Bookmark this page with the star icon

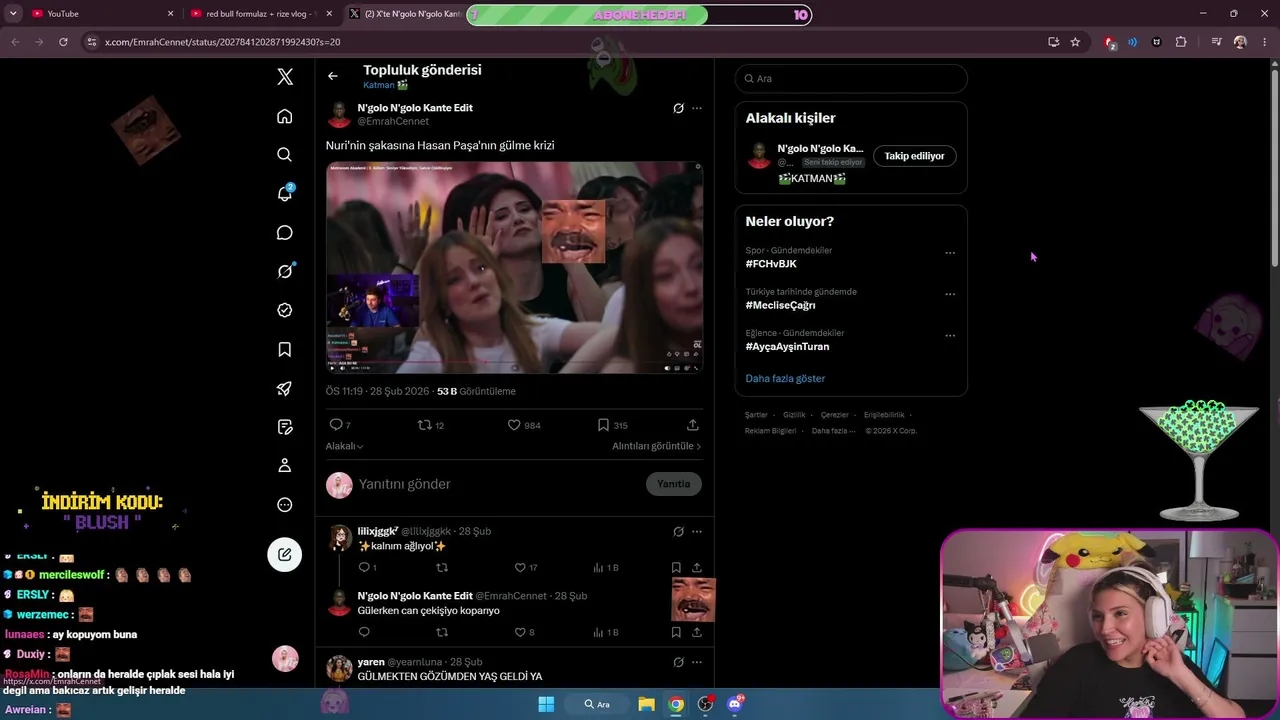click(x=1075, y=42)
